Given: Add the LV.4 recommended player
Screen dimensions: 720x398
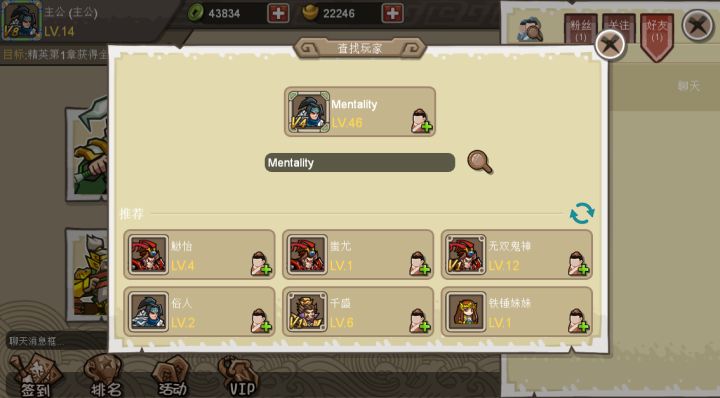Looking at the screenshot, I should (x=261, y=264).
